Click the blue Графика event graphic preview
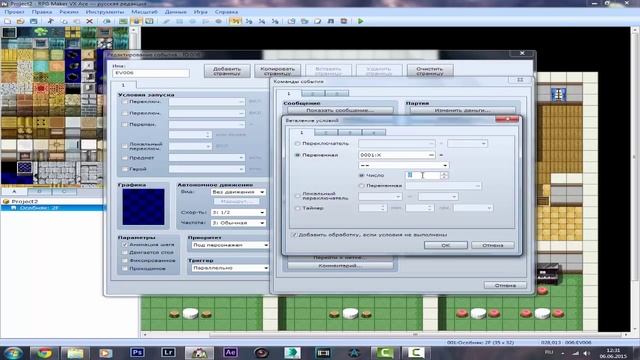640x360 pixels. [143, 207]
